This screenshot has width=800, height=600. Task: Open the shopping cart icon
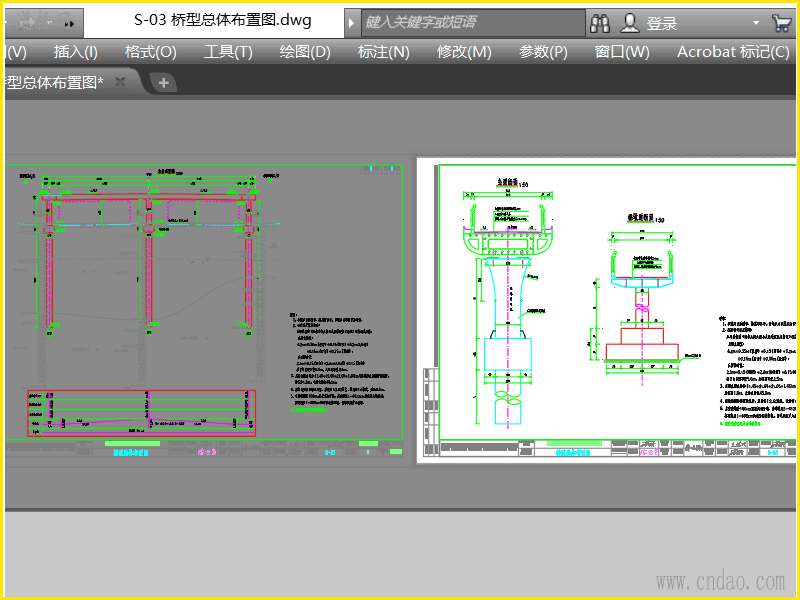pos(781,23)
